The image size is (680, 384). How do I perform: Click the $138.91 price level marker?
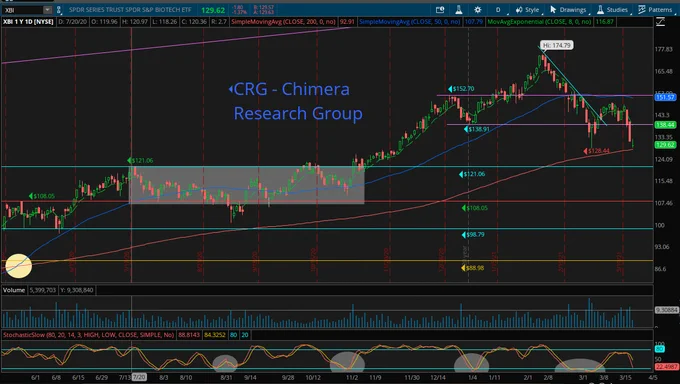(477, 129)
